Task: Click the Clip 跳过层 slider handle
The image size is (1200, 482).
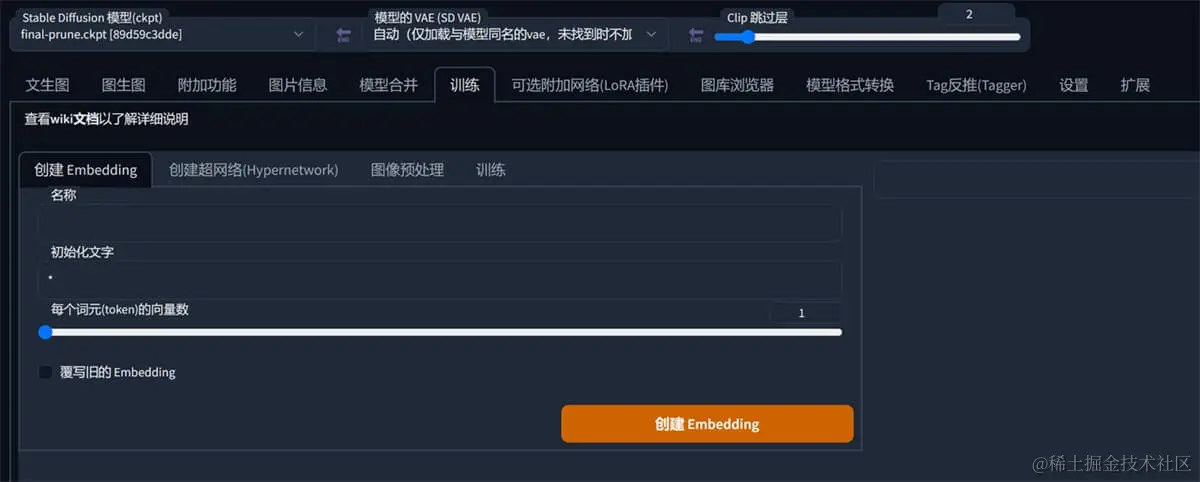Action: point(747,36)
